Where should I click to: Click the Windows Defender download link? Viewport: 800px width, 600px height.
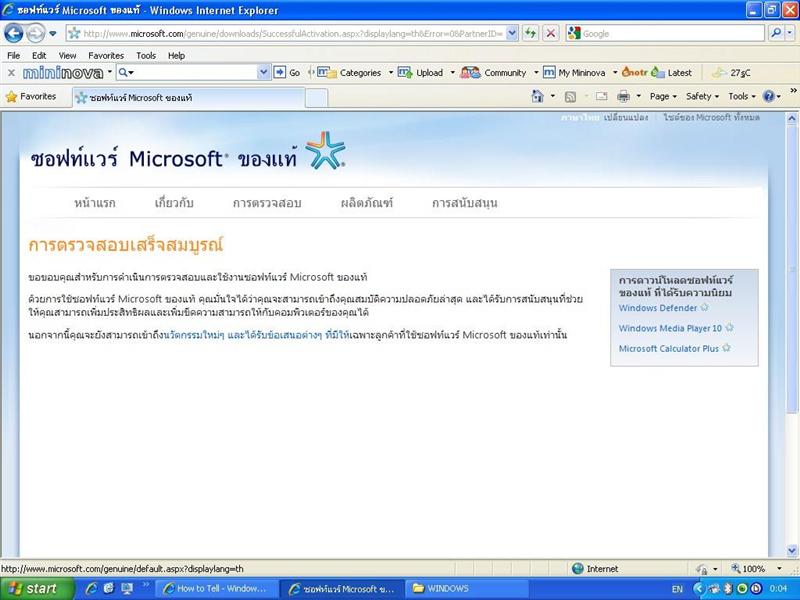pyautogui.click(x=658, y=308)
